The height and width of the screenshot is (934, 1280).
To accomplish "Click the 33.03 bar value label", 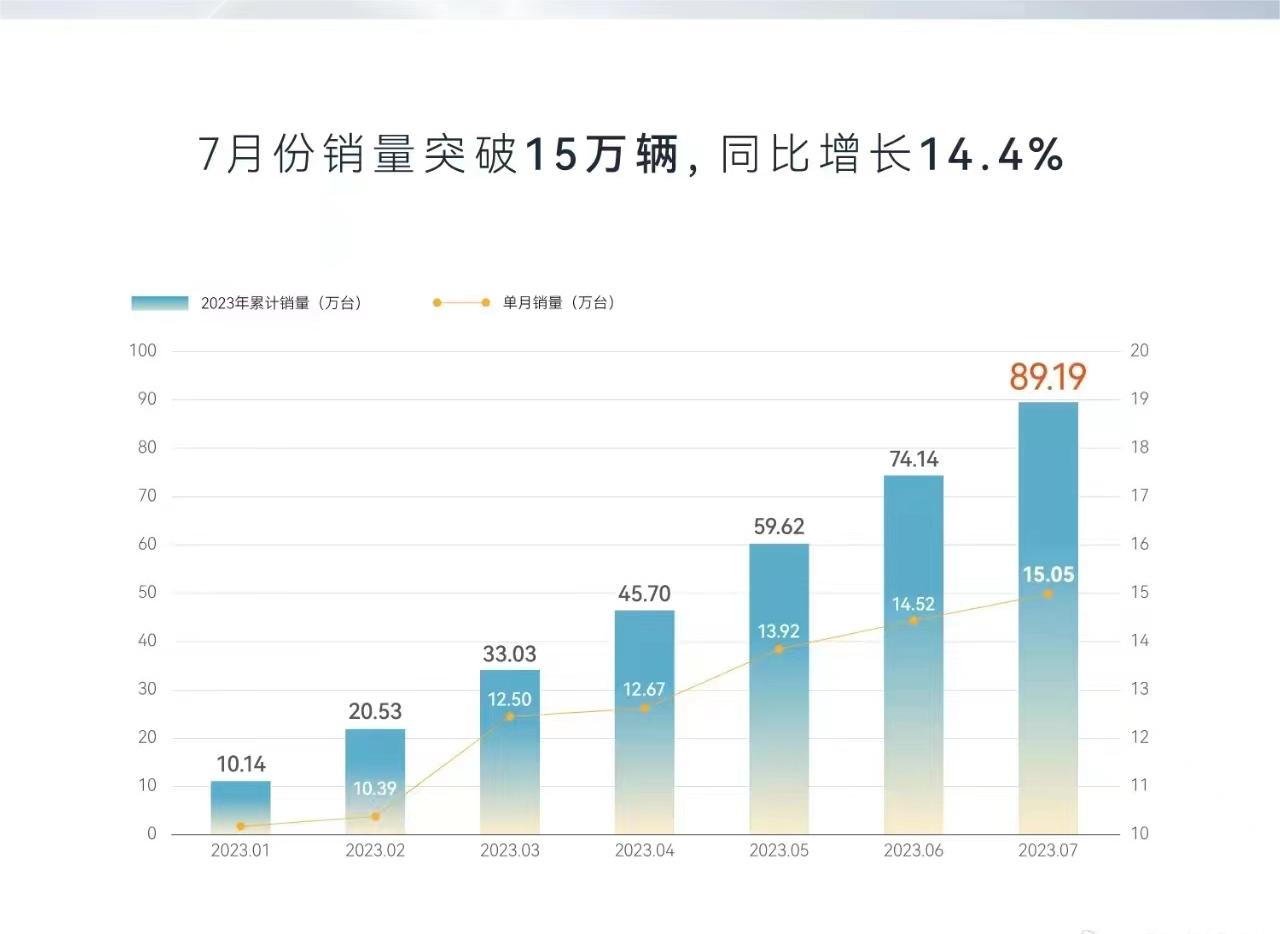I will pos(509,654).
